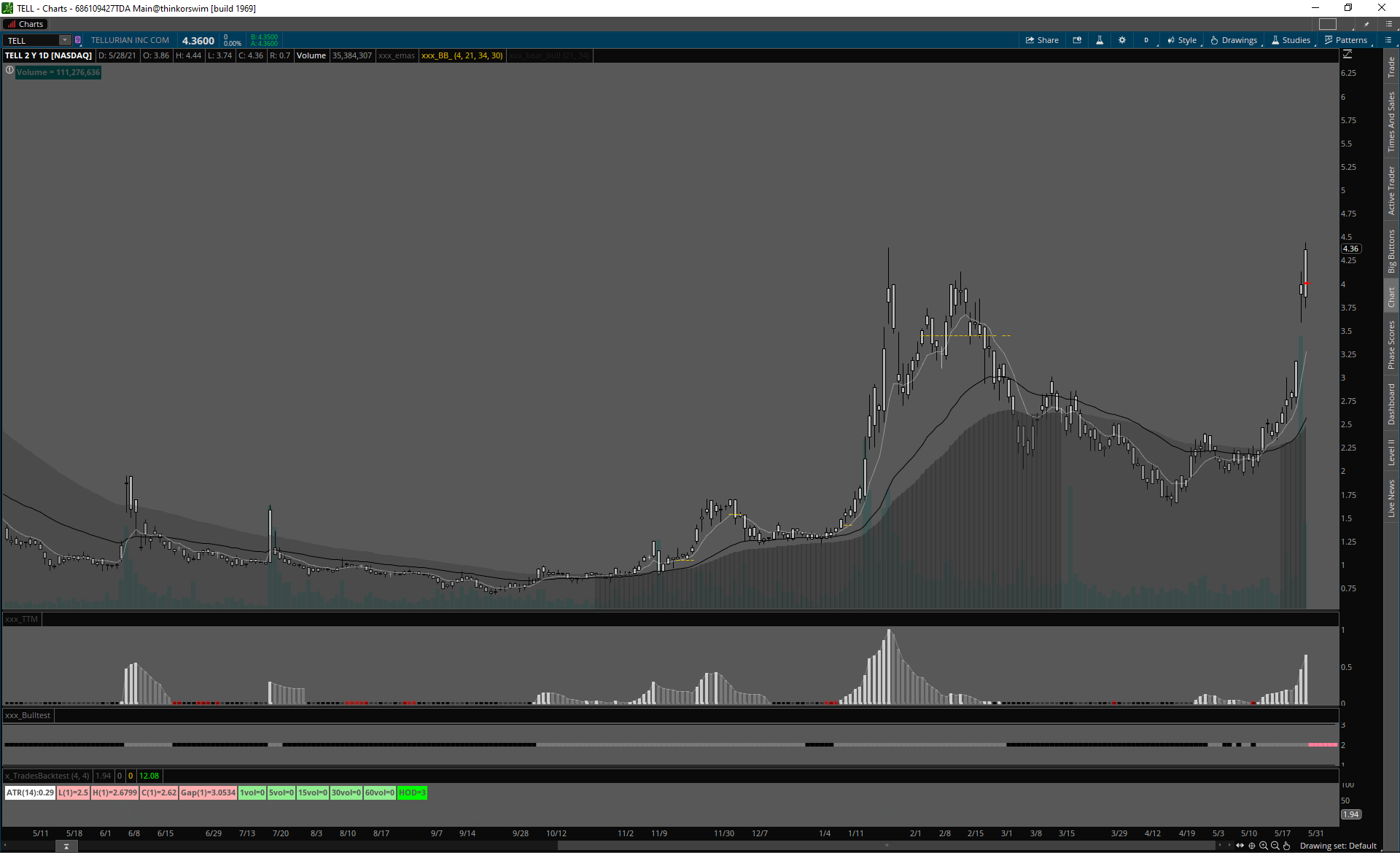This screenshot has height=853, width=1400.
Task: Click the horizontal time-axis scrollbar
Action: [x=886, y=846]
